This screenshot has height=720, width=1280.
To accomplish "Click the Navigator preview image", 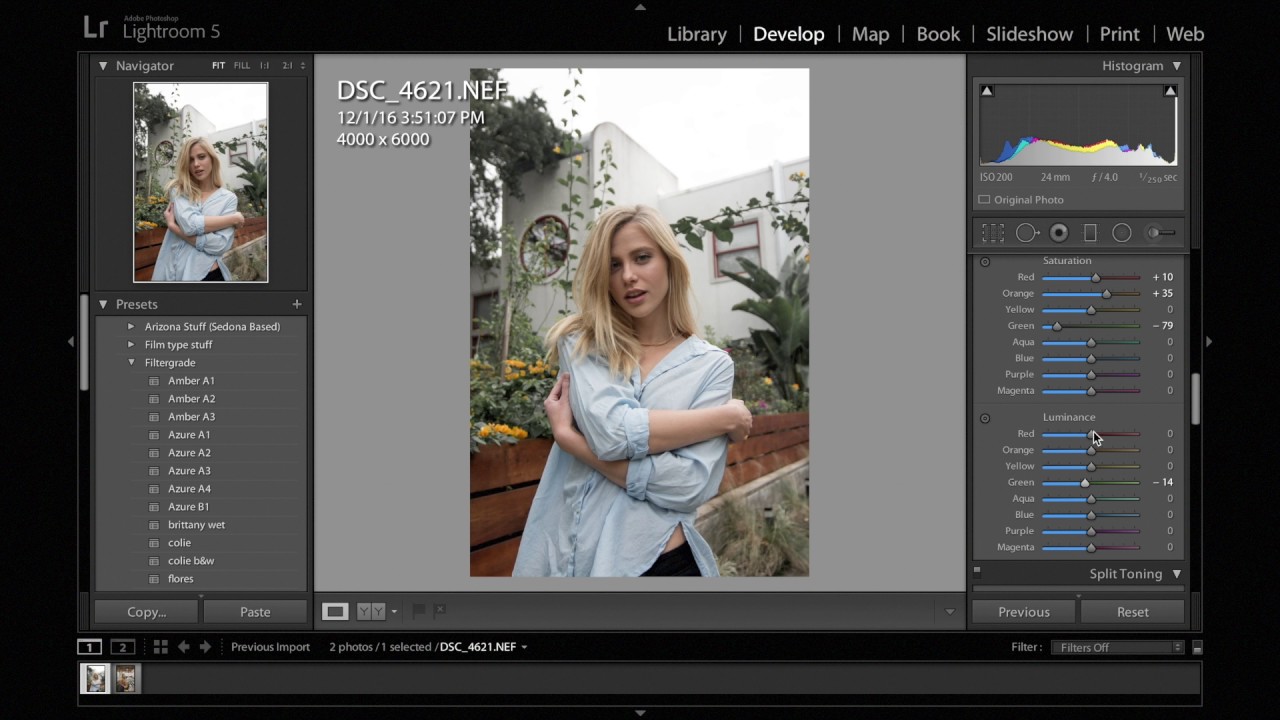I will click(x=201, y=183).
